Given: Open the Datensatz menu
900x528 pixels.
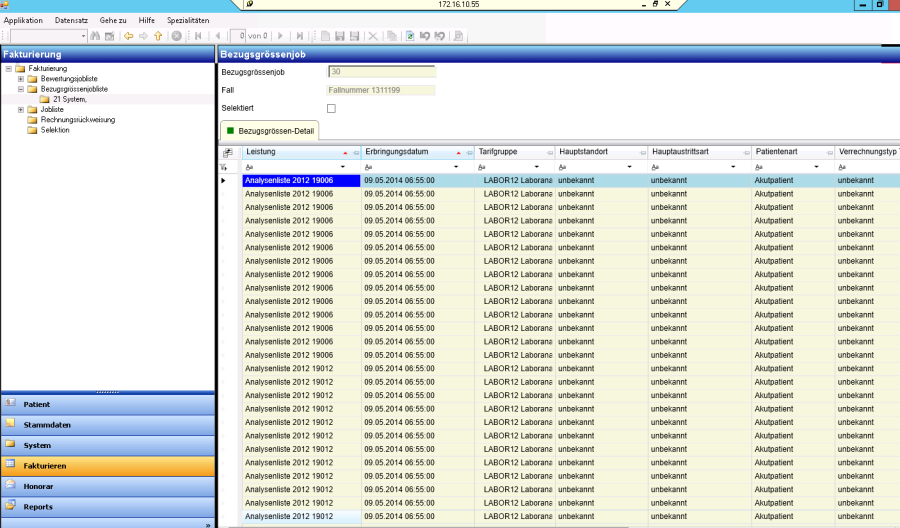Looking at the screenshot, I should coord(71,20).
